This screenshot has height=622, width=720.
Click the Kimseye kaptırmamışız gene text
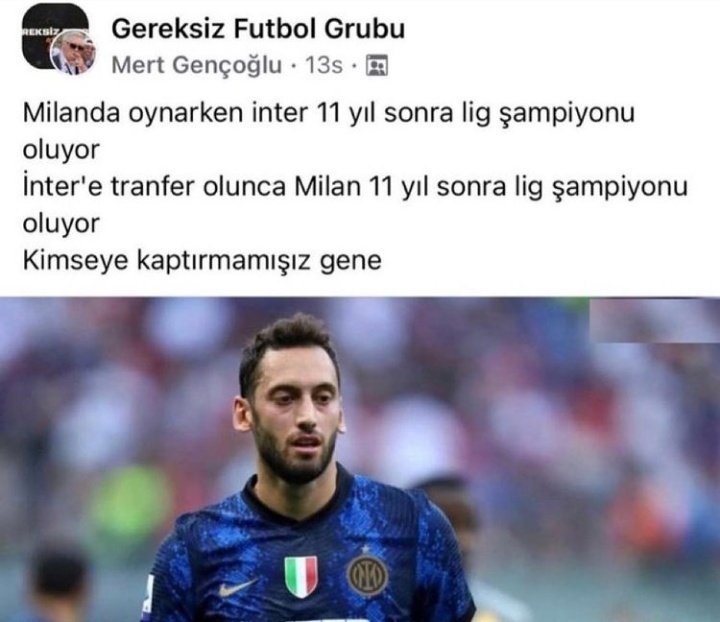(x=202, y=260)
